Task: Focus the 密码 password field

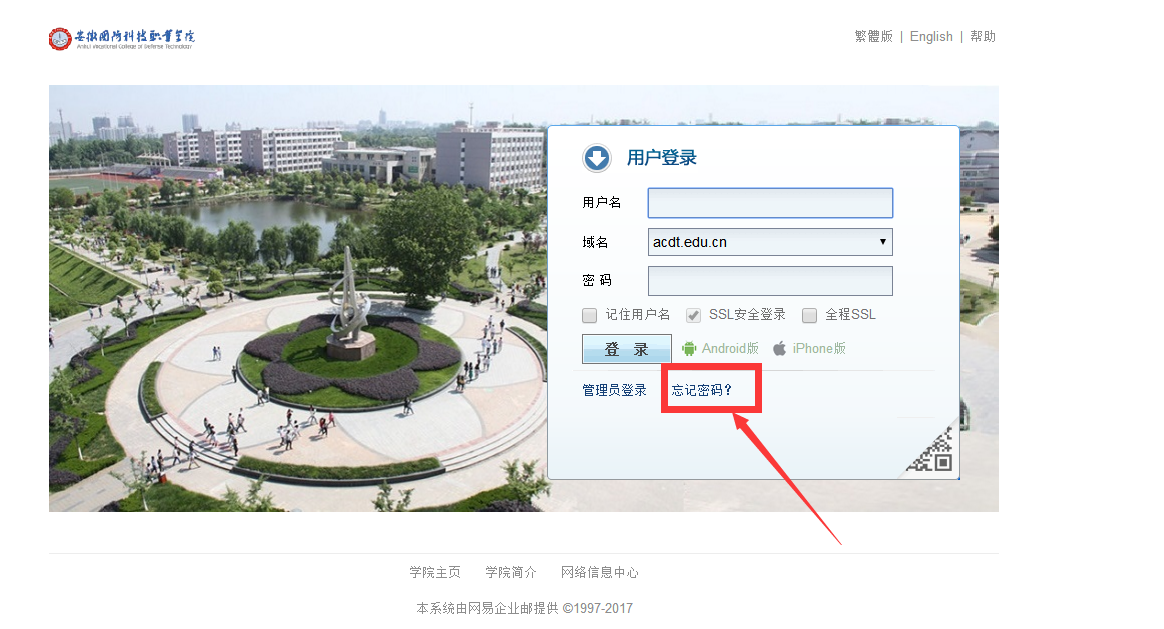Action: tap(770, 281)
